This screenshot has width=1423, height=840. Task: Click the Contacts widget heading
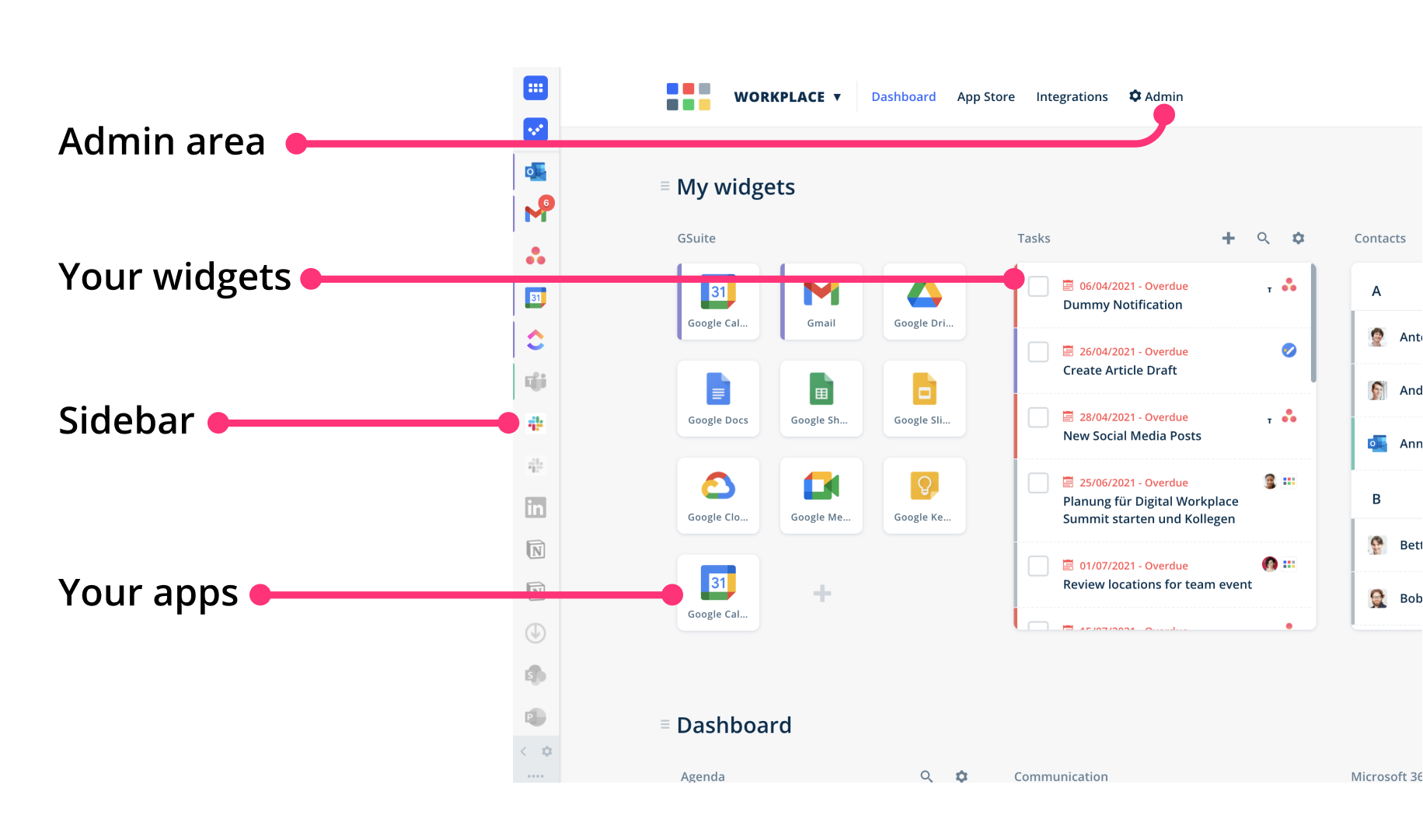1379,238
